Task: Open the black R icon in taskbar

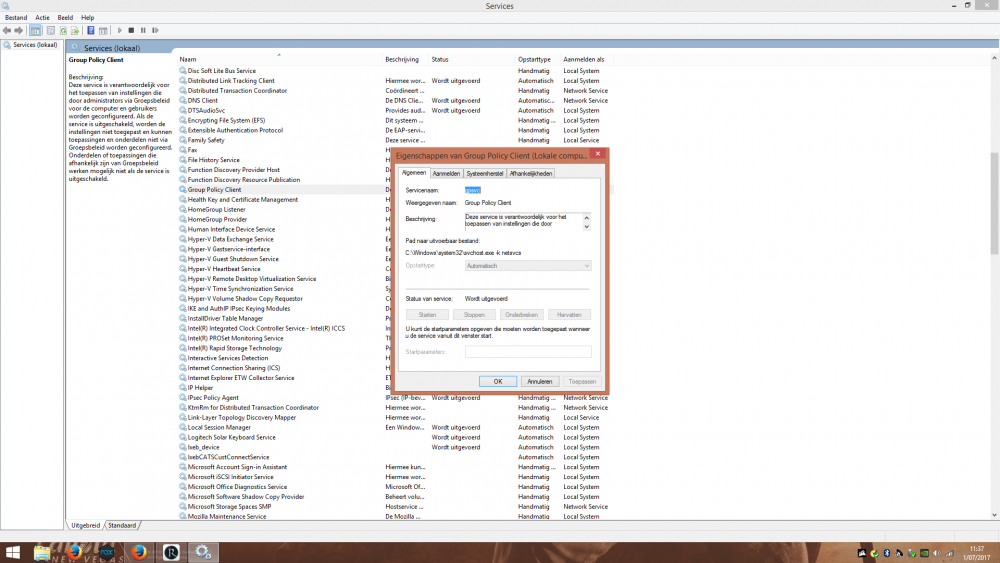Action: pyautogui.click(x=171, y=552)
